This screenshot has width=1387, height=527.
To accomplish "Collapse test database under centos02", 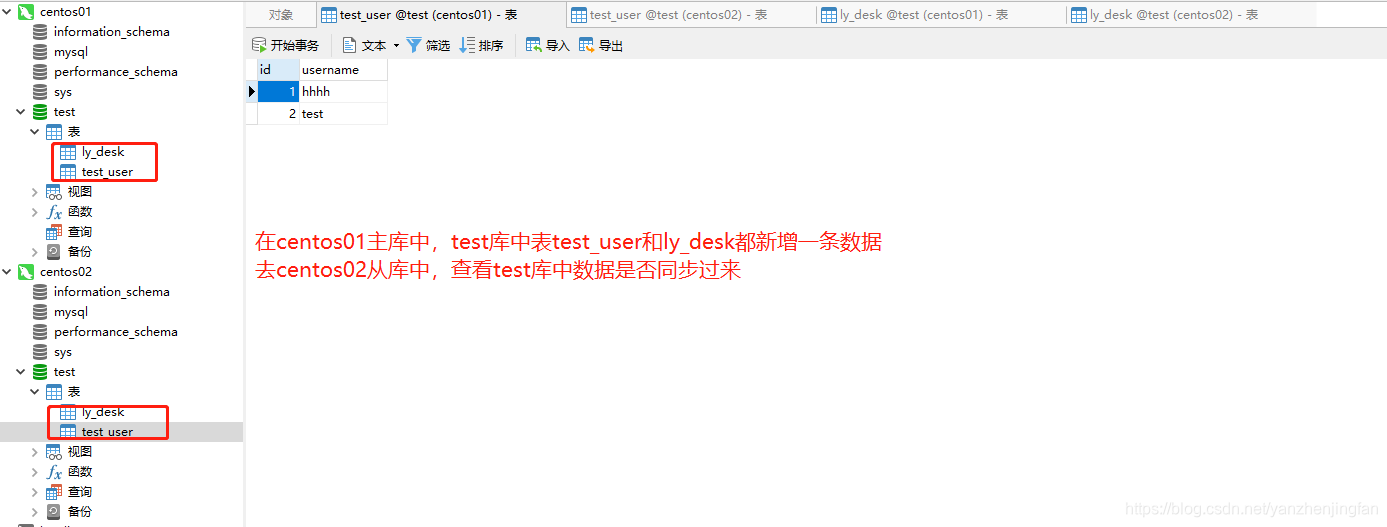I will tap(21, 372).
